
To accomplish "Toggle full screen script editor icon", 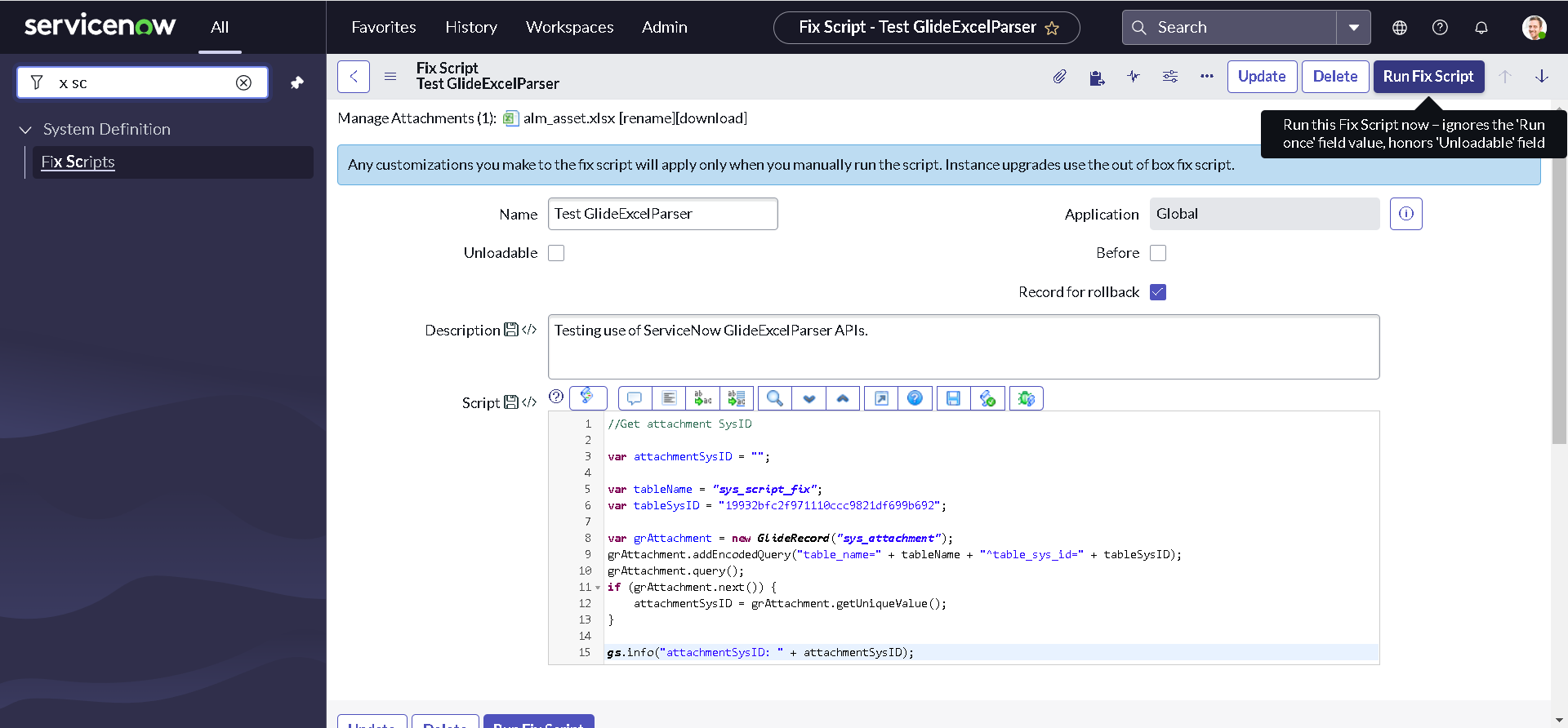I will point(881,398).
